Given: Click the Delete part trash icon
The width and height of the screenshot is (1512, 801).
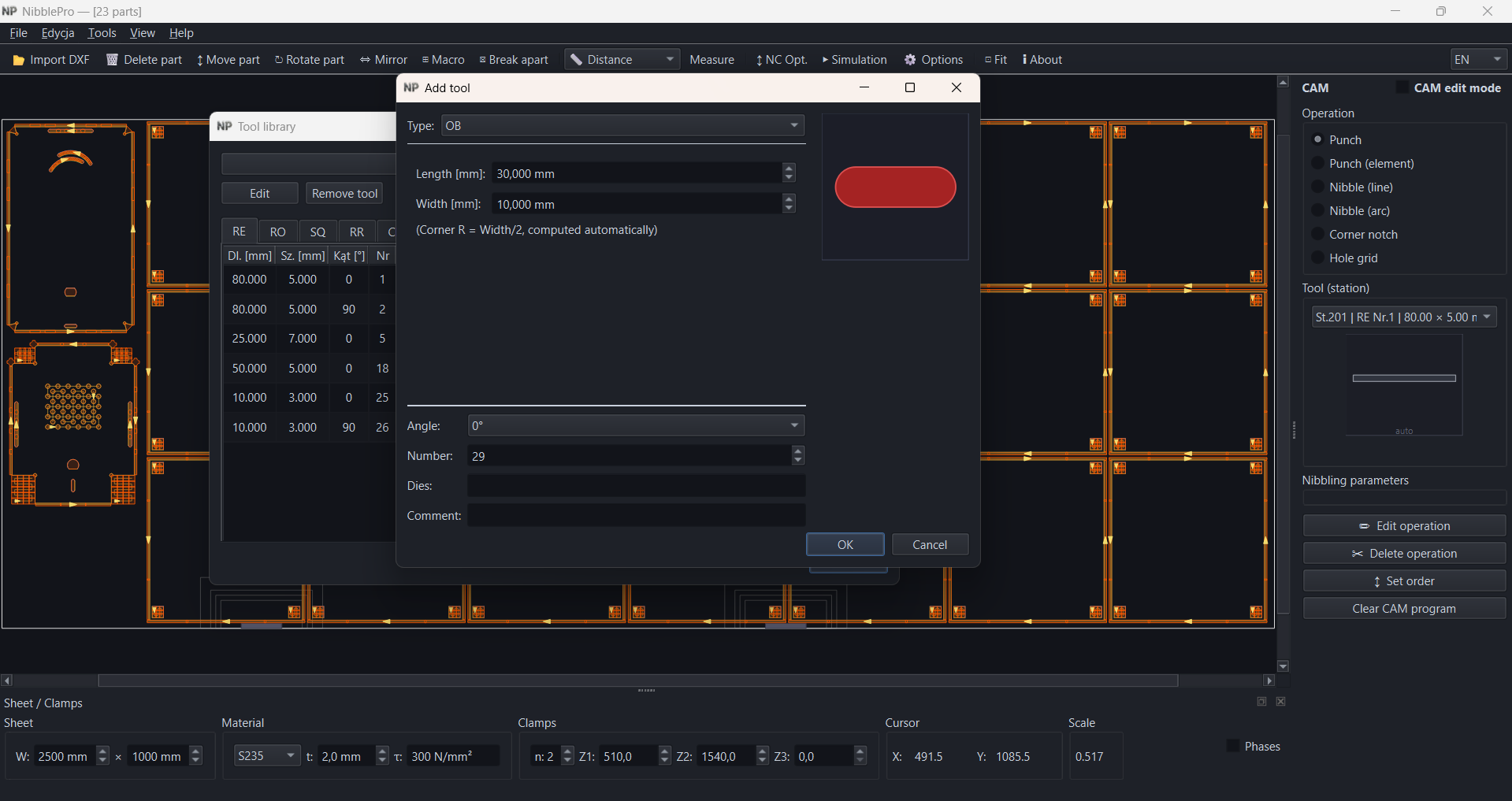Looking at the screenshot, I should point(112,60).
